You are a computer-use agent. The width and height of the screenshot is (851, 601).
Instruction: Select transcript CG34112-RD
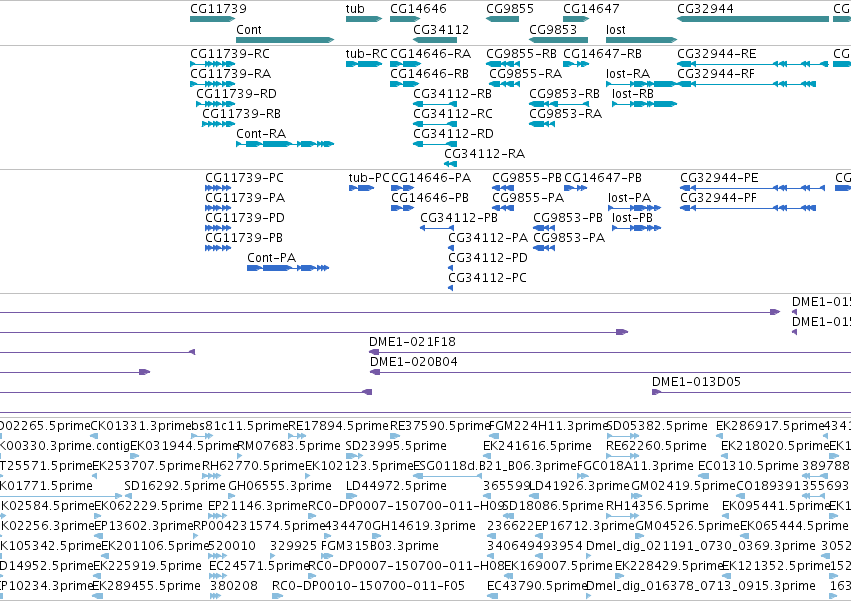(x=435, y=144)
